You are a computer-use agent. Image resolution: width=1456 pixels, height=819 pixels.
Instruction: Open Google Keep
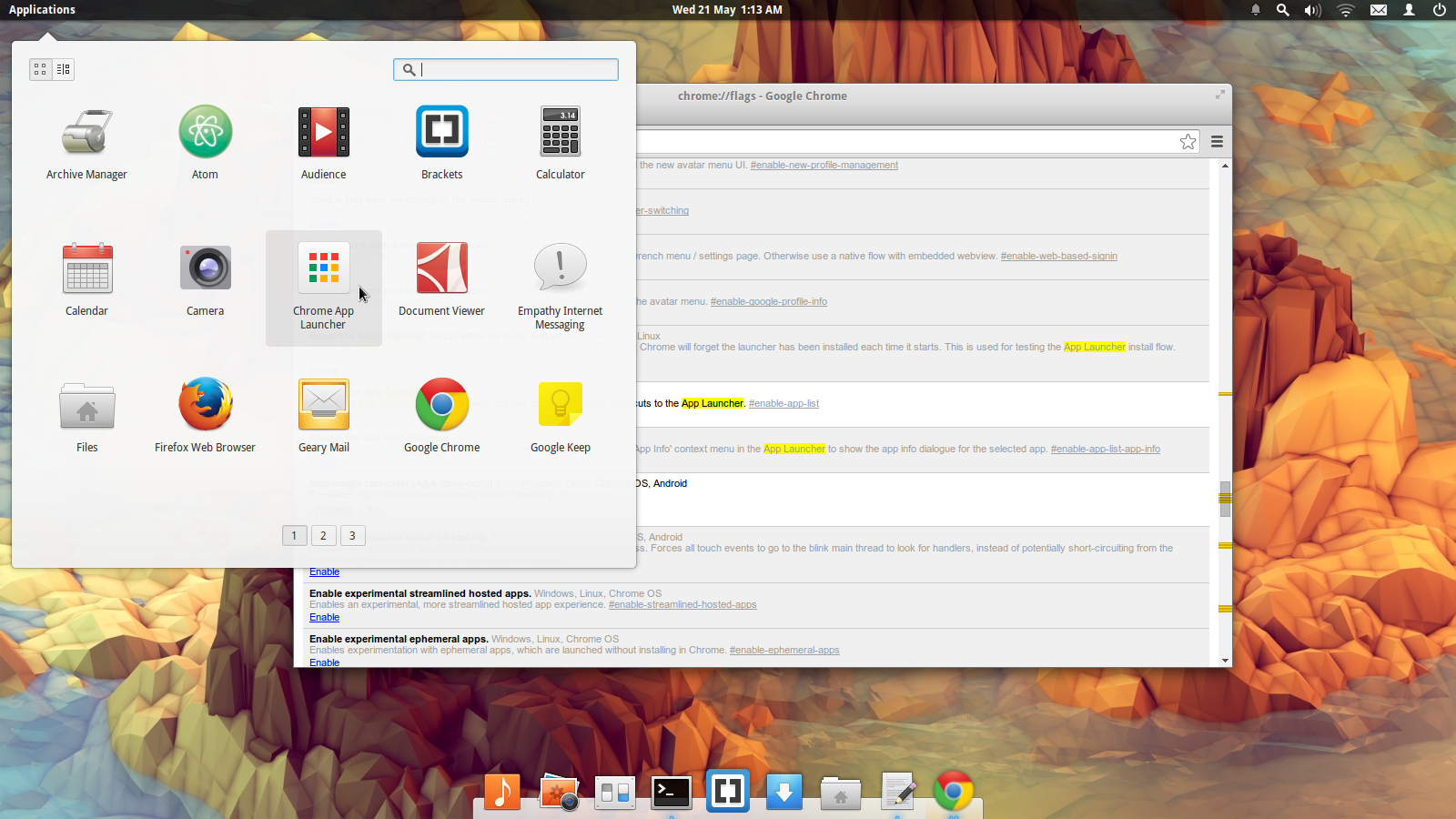560,404
